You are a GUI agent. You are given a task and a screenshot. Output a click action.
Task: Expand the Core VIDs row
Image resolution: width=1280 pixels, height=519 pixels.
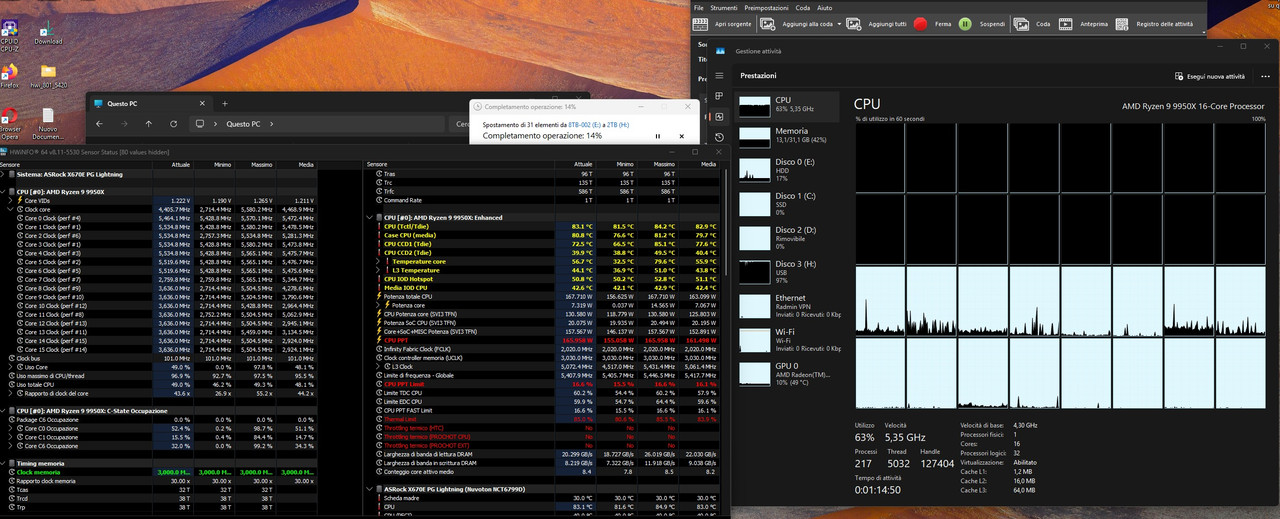tap(11, 200)
